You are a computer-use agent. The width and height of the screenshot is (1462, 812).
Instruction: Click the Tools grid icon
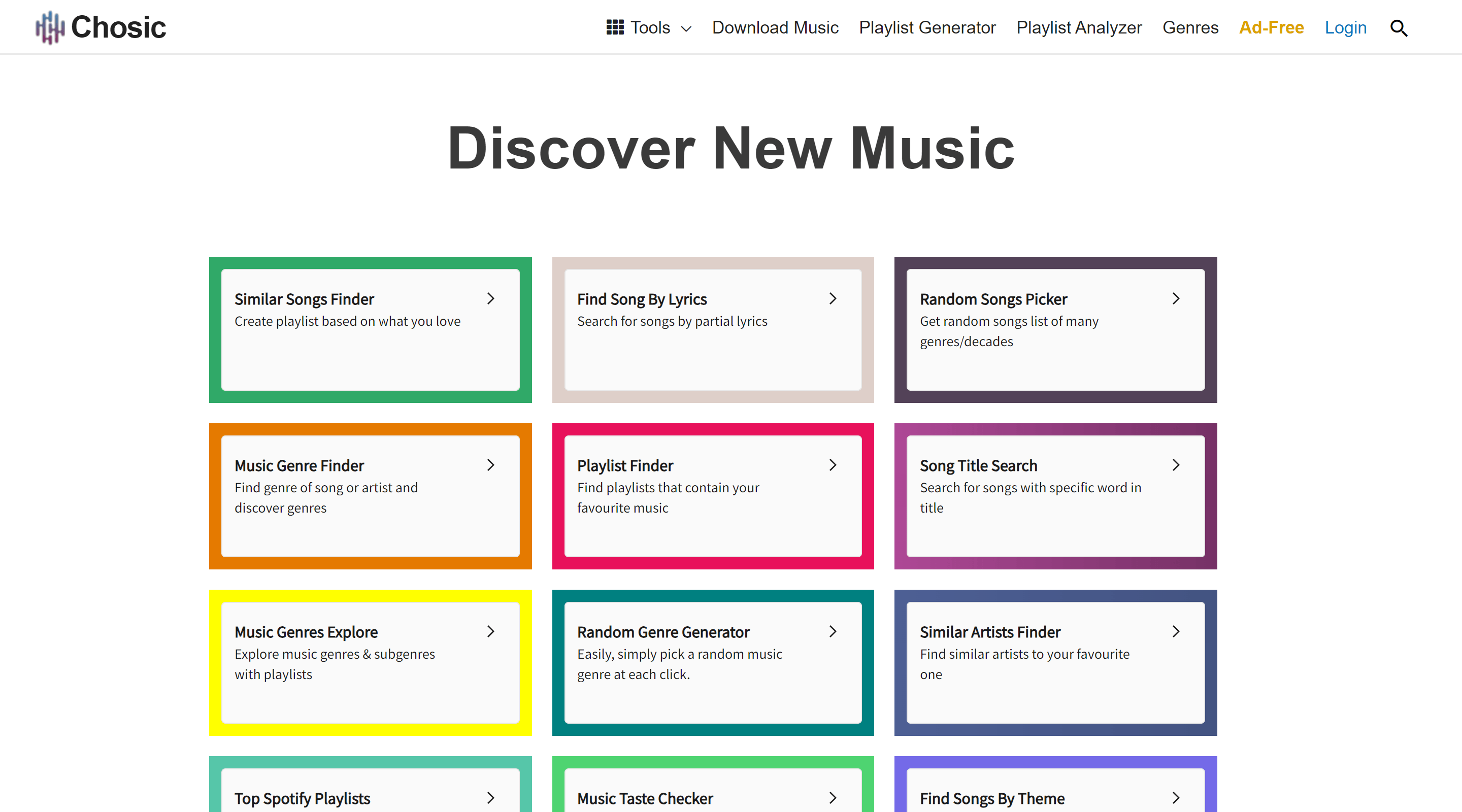point(615,27)
